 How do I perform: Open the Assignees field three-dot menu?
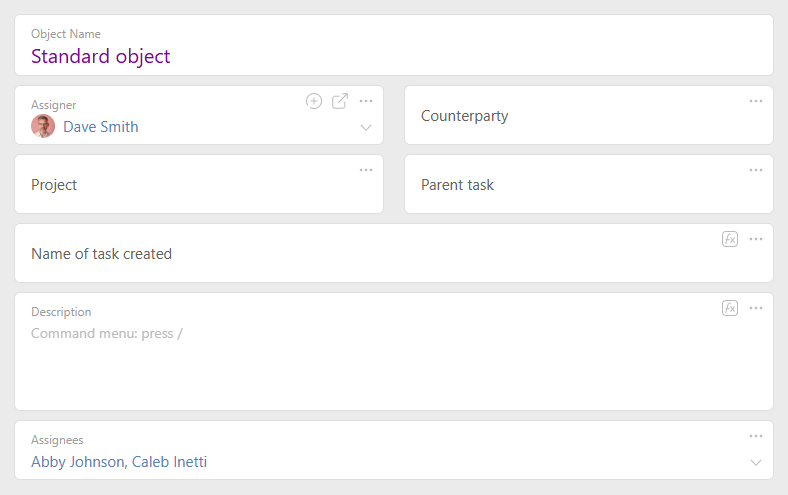tap(756, 436)
